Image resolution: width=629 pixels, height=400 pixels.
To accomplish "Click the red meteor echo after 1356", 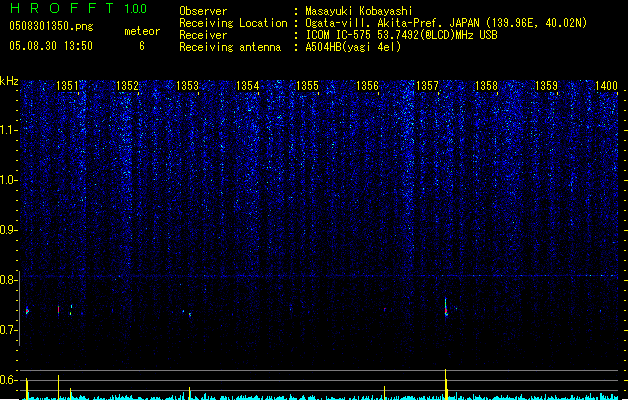I will point(385,309).
